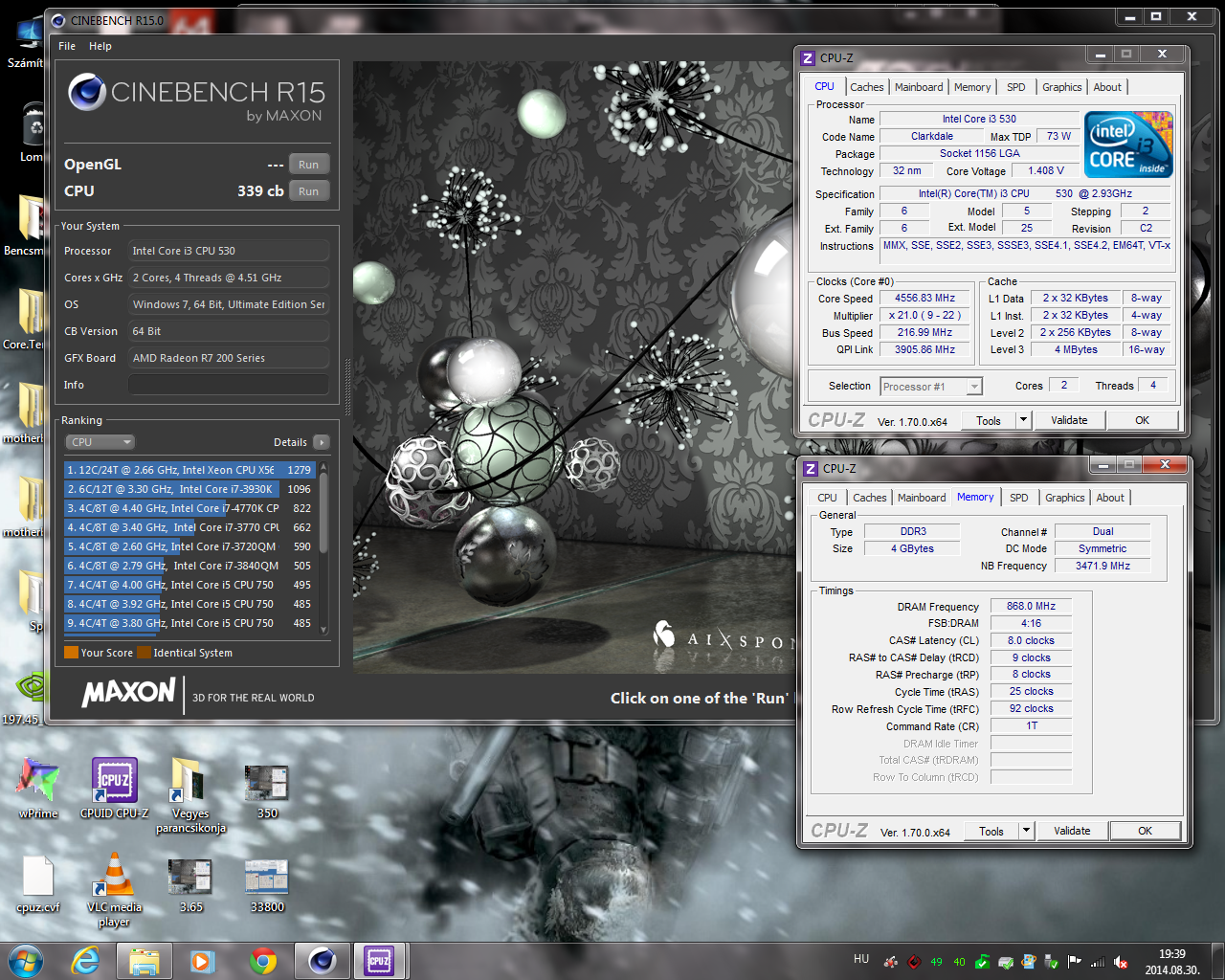Open the Vegyes parancsikonja desktop folder shortcut
The height and width of the screenshot is (980, 1225).
(x=190, y=794)
